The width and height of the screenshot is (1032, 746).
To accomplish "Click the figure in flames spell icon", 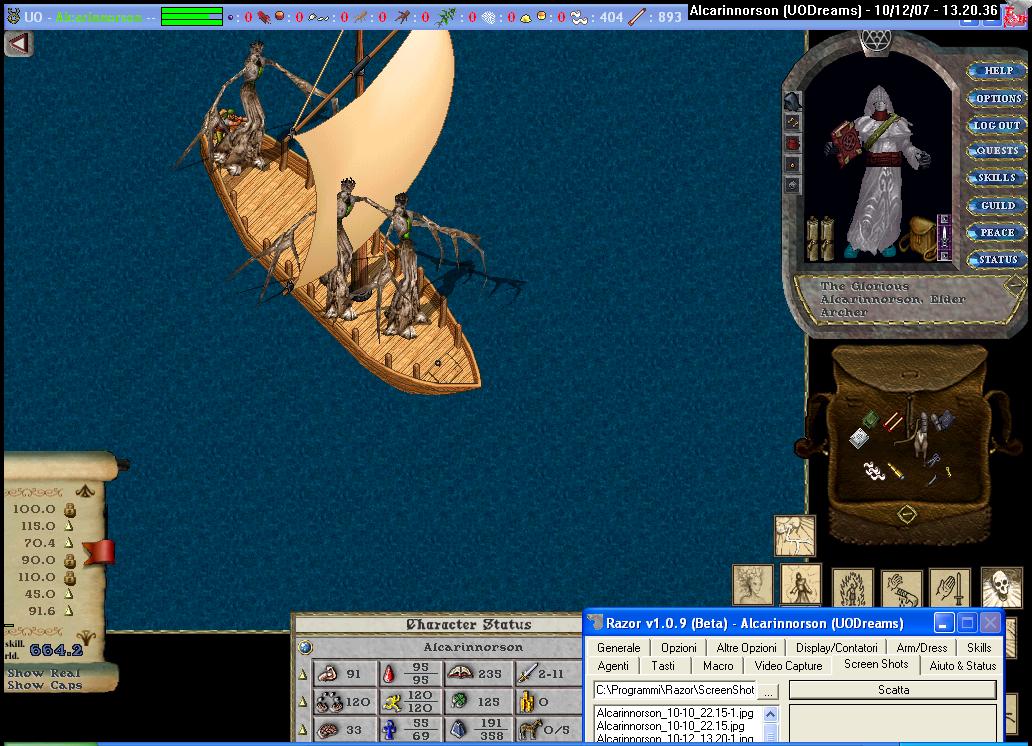I will 852,588.
